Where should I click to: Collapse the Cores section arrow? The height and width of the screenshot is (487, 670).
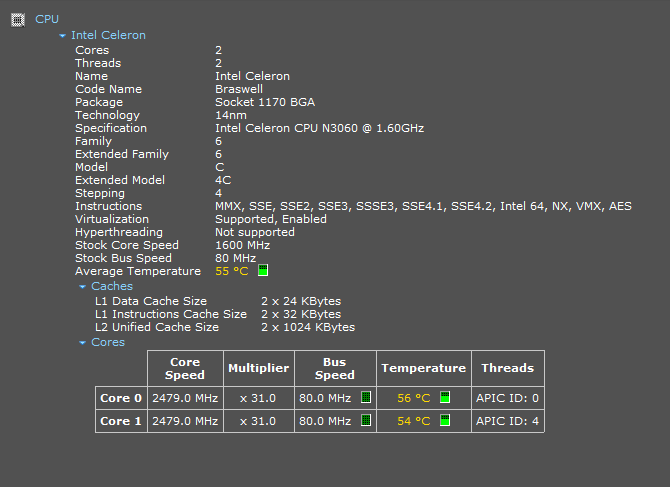tap(82, 343)
